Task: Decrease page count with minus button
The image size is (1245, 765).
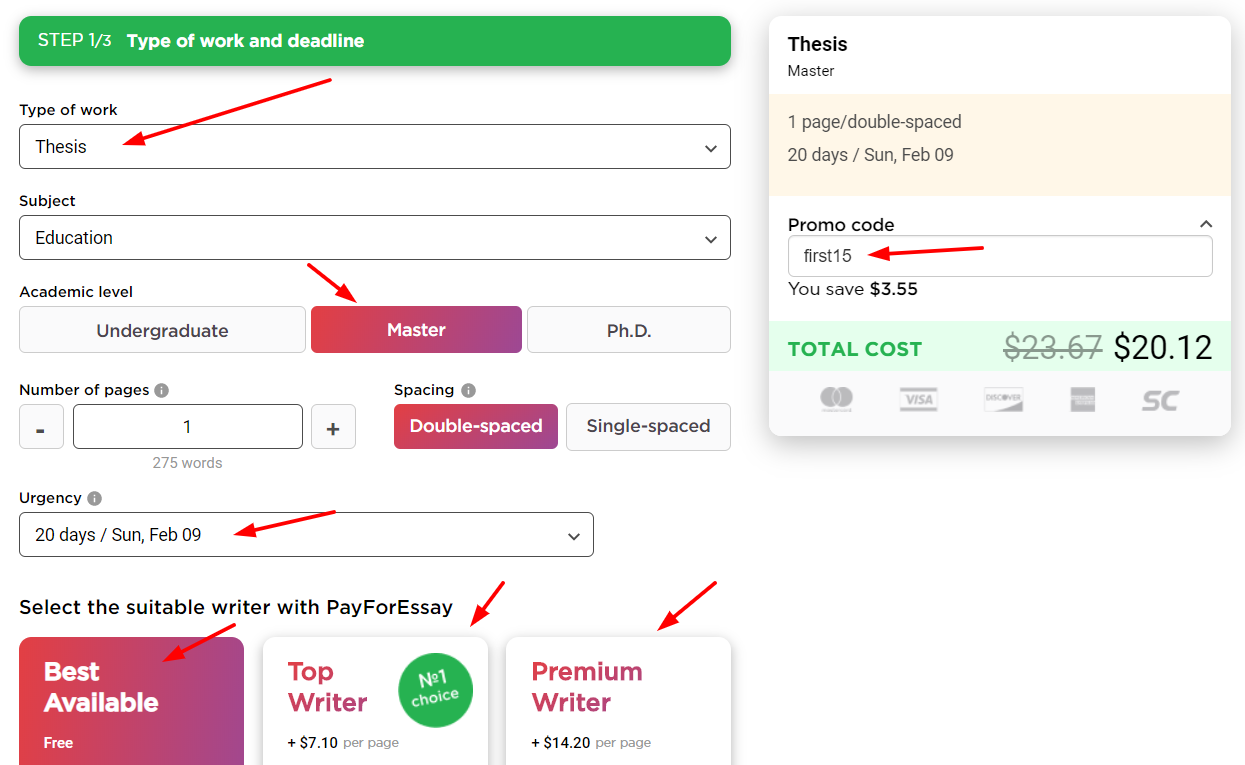Action: coord(41,427)
